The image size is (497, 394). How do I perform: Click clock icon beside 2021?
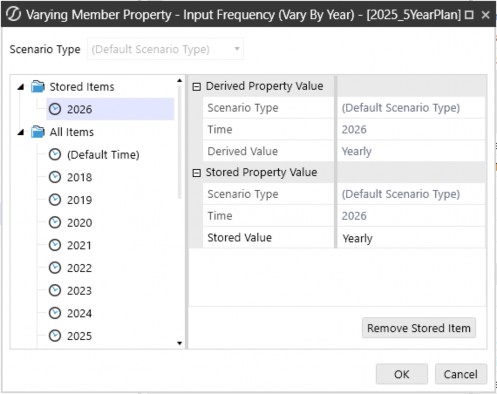[x=55, y=245]
